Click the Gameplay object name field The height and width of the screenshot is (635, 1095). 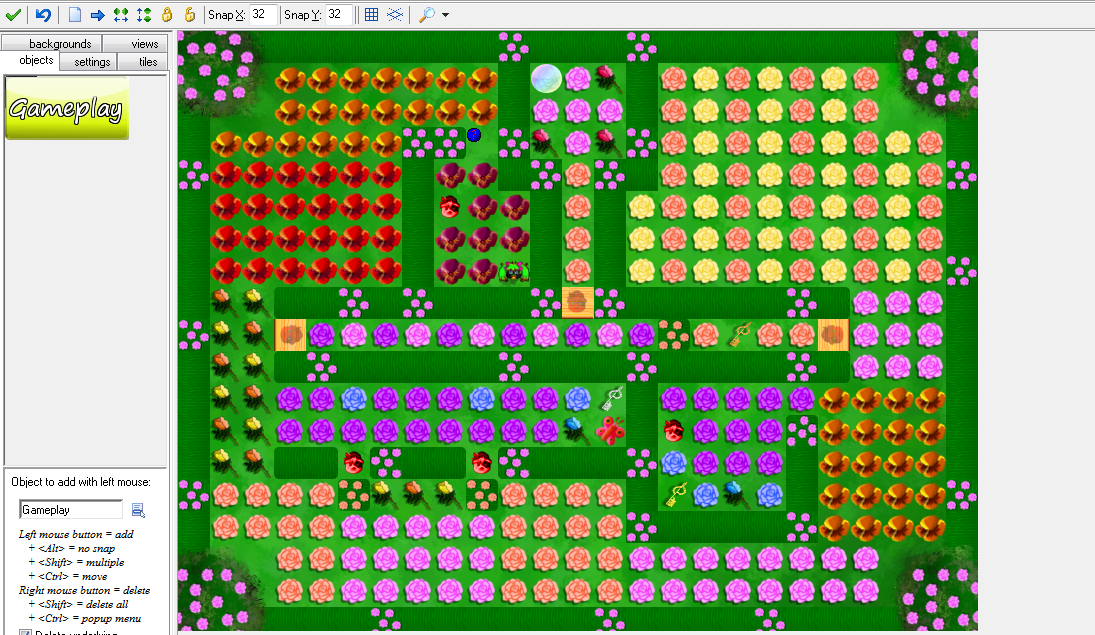71,510
